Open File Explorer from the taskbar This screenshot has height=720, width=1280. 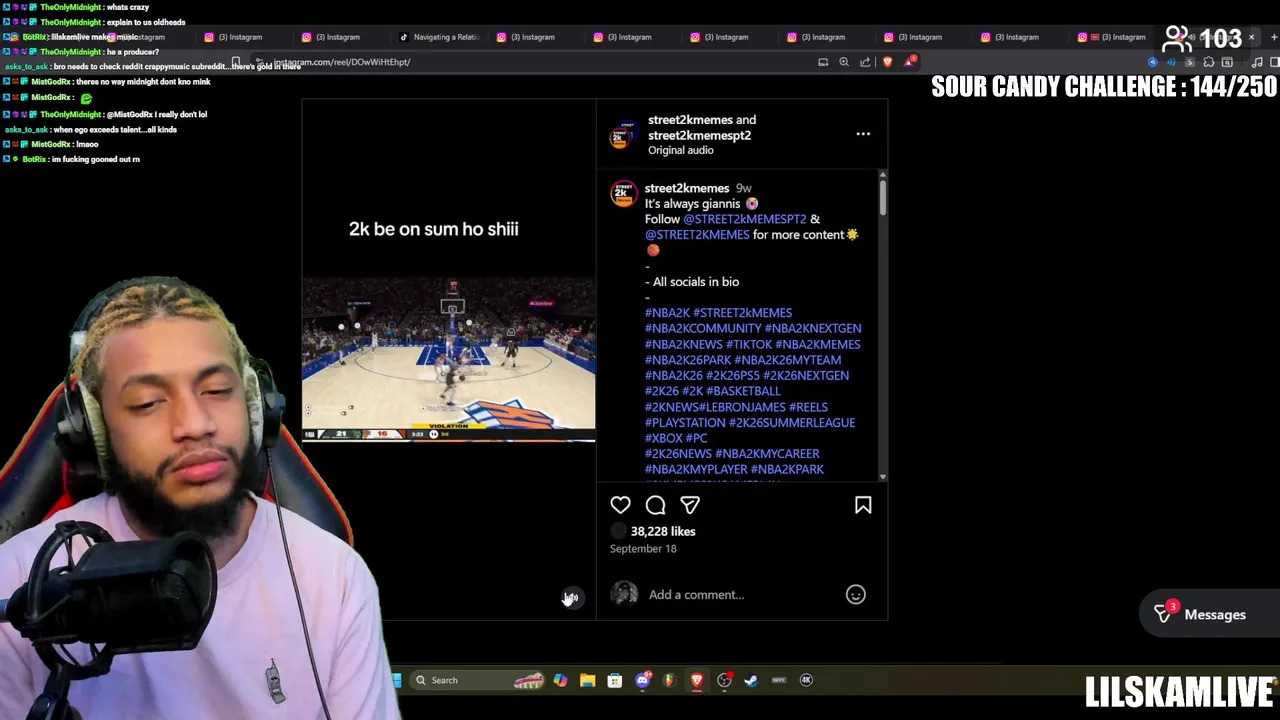[x=588, y=680]
